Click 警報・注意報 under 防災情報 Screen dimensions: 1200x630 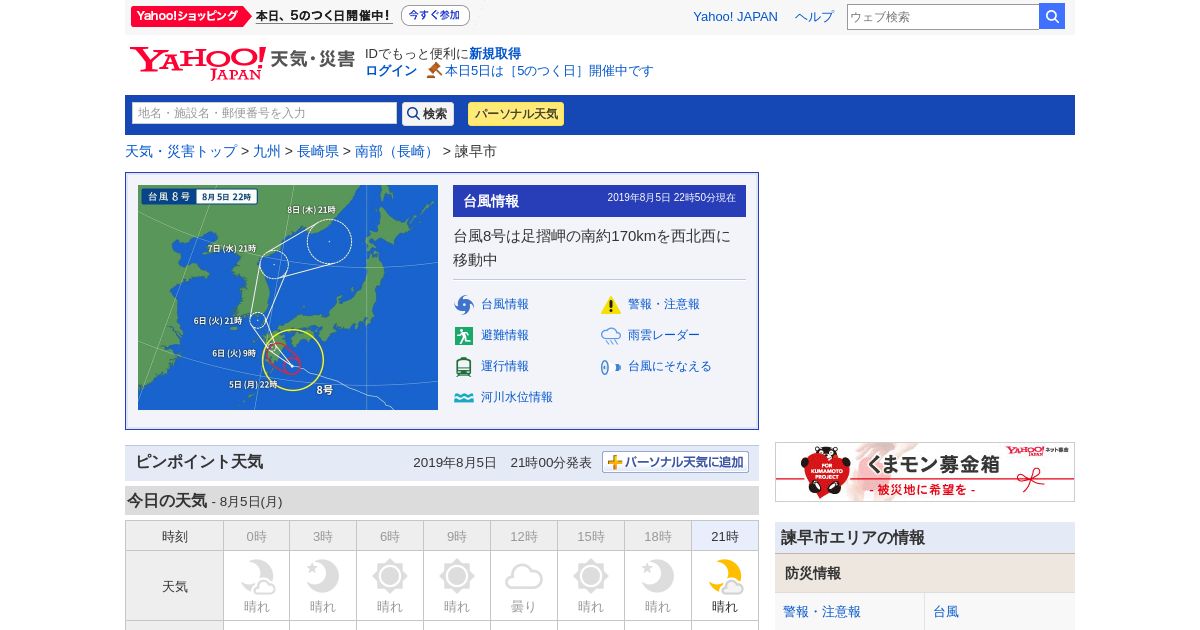click(822, 612)
